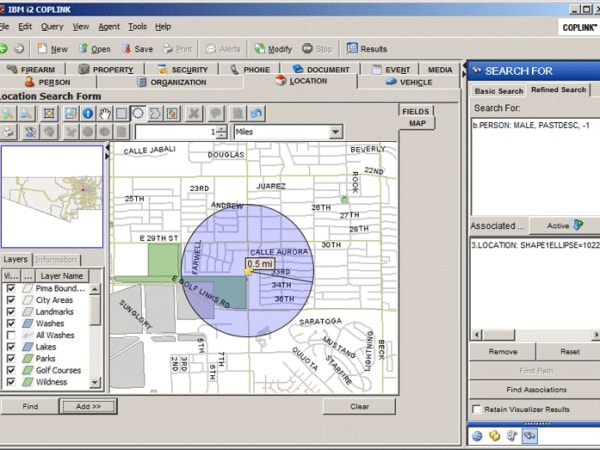Open the Results view from toolbar
This screenshot has height=450, width=600.
click(367, 48)
